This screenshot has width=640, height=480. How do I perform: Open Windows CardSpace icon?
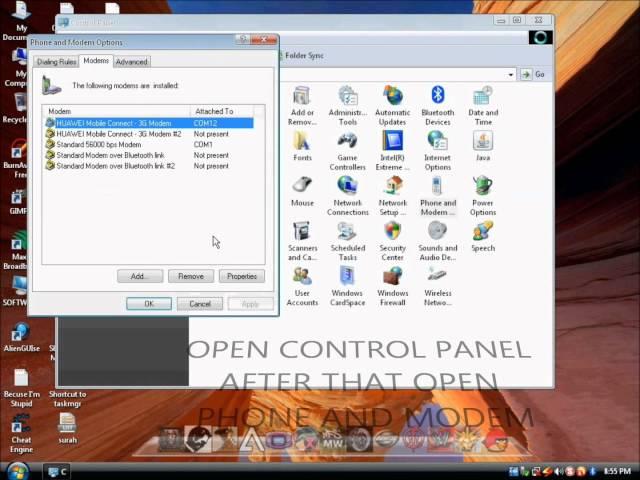[347, 286]
